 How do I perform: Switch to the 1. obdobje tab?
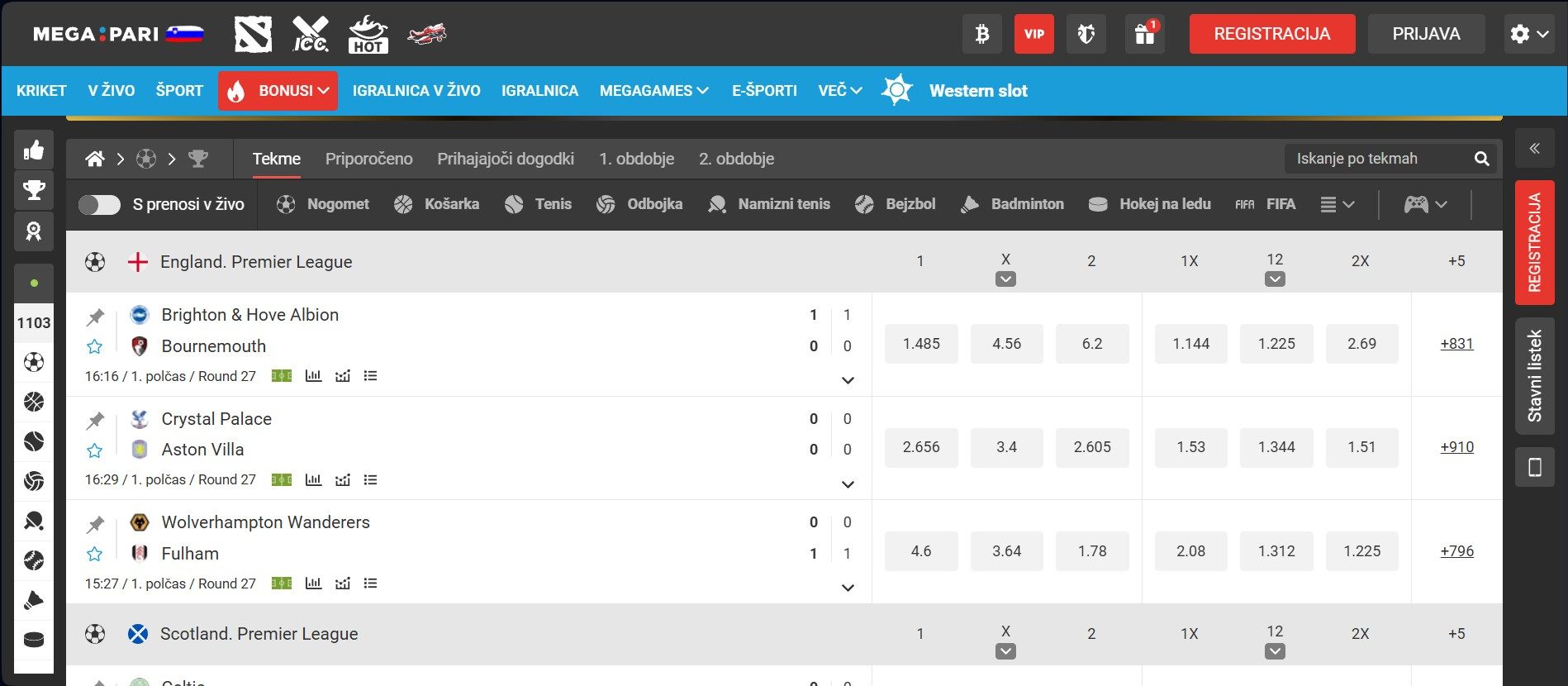636,159
